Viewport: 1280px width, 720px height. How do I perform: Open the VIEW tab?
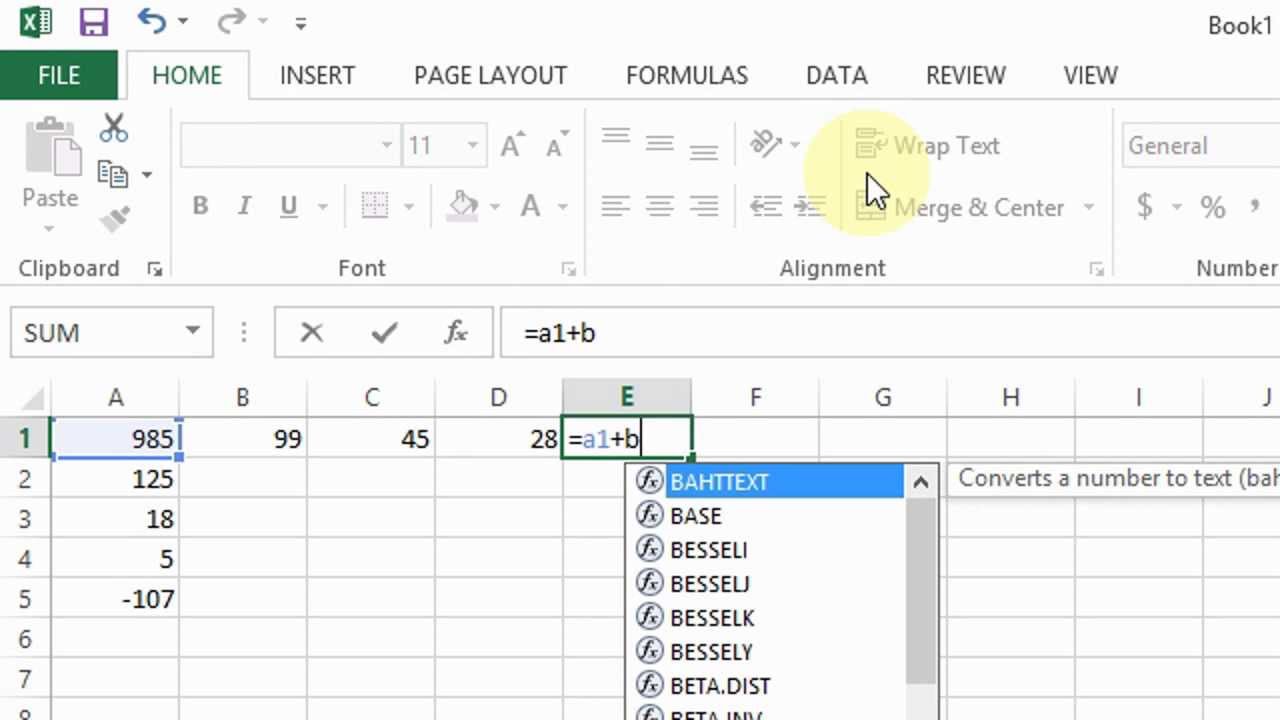[x=1090, y=76]
